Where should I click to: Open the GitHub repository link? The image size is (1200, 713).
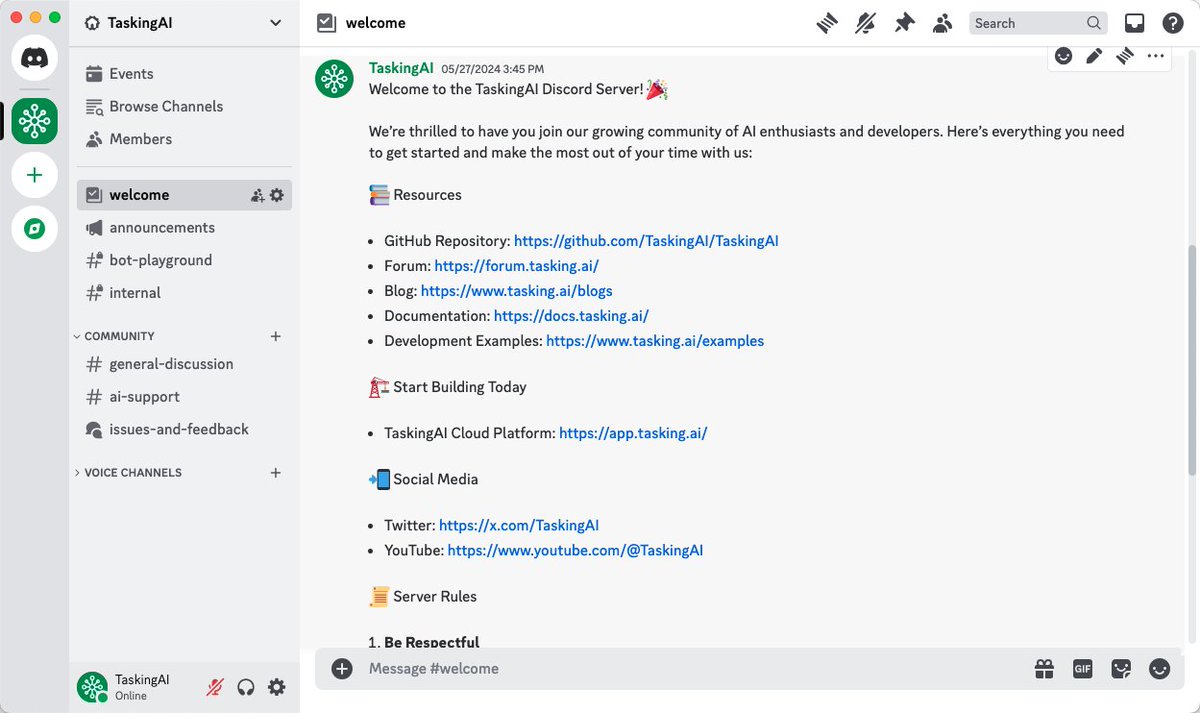click(x=646, y=241)
